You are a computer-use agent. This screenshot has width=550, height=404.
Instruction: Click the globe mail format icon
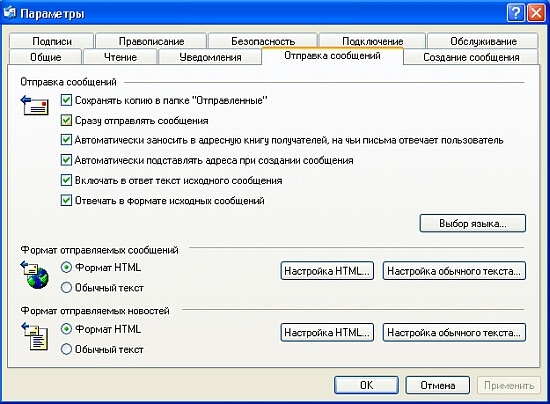click(34, 275)
